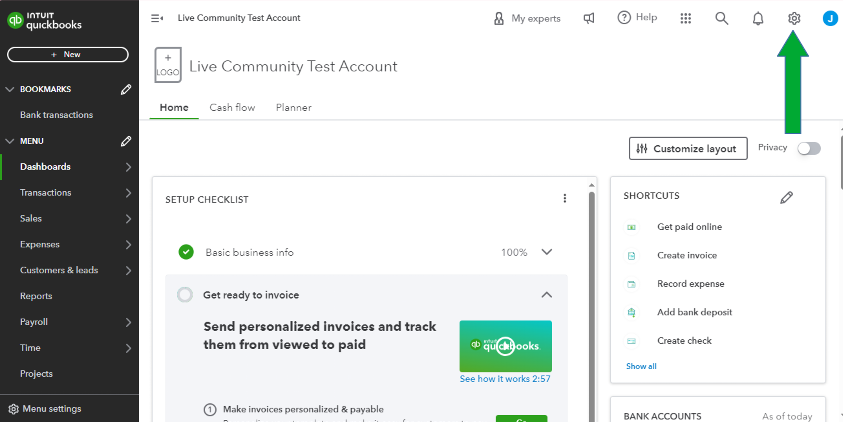Click the Basic business info green checkmark
Image resolution: width=843 pixels, height=422 pixels.
(186, 252)
